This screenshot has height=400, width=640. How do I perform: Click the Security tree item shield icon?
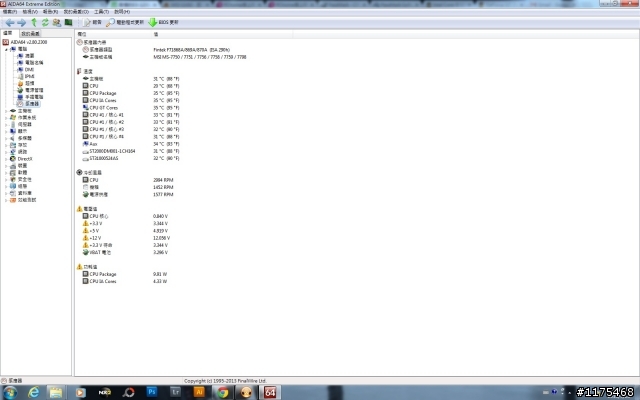(13, 180)
